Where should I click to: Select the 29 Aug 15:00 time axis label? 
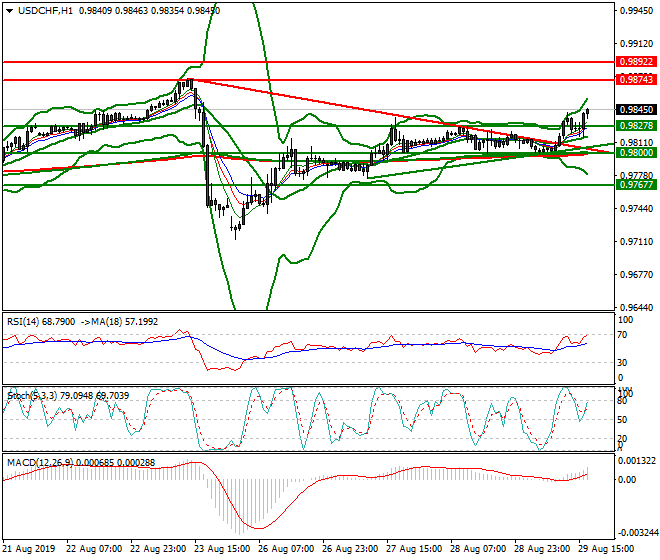pos(606,549)
